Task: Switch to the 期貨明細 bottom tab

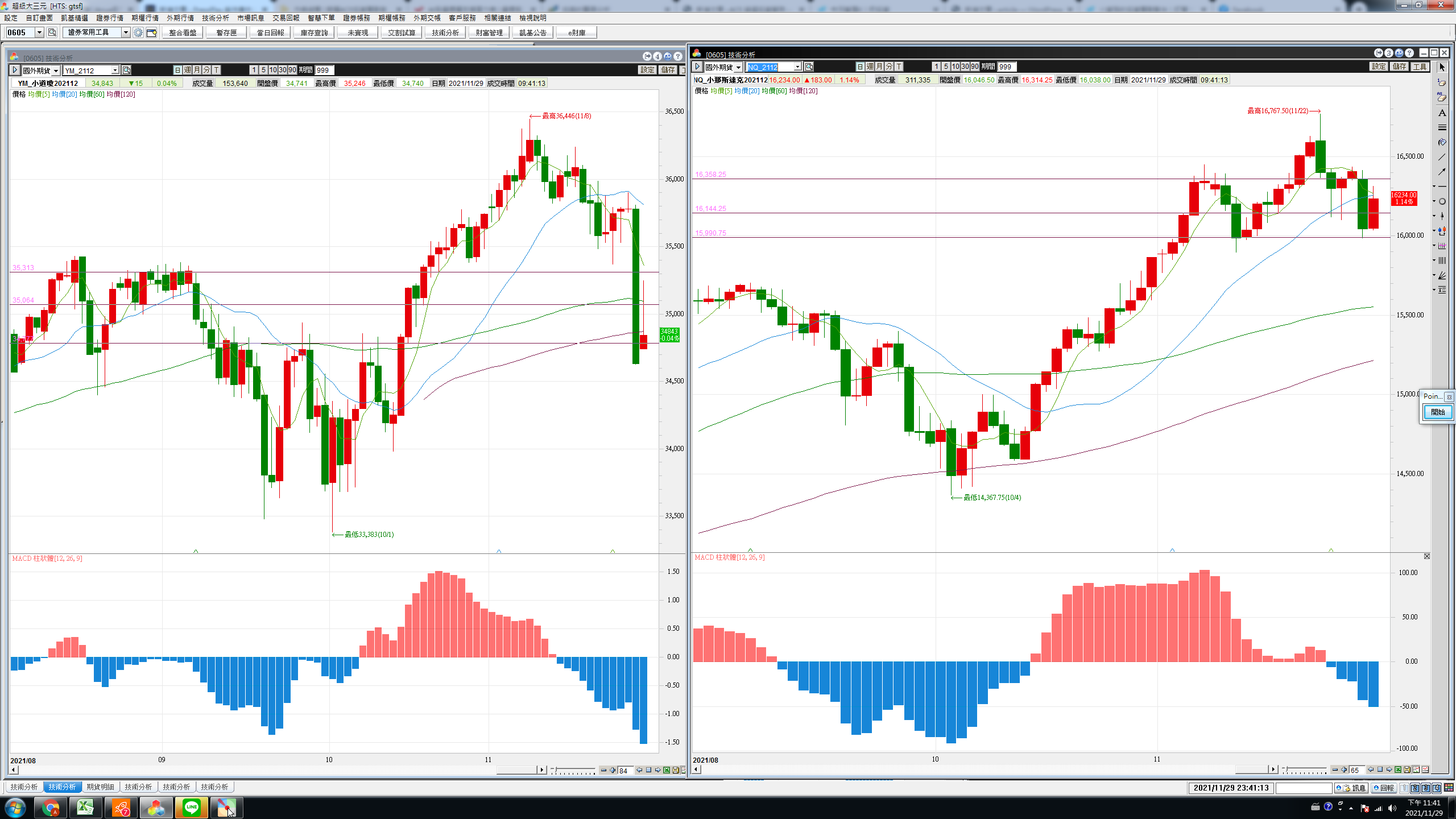Action: (x=100, y=787)
